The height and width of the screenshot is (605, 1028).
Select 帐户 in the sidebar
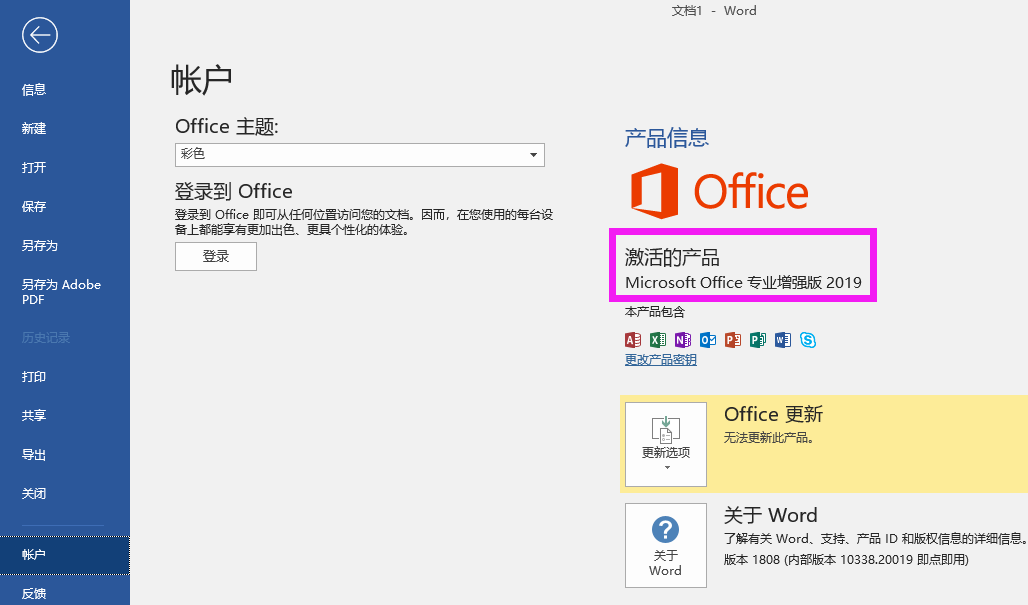click(x=65, y=555)
